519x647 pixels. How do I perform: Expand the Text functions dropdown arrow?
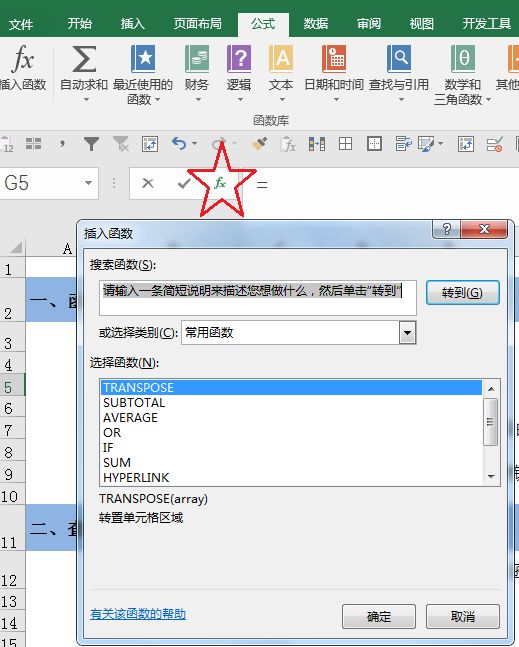pos(282,99)
